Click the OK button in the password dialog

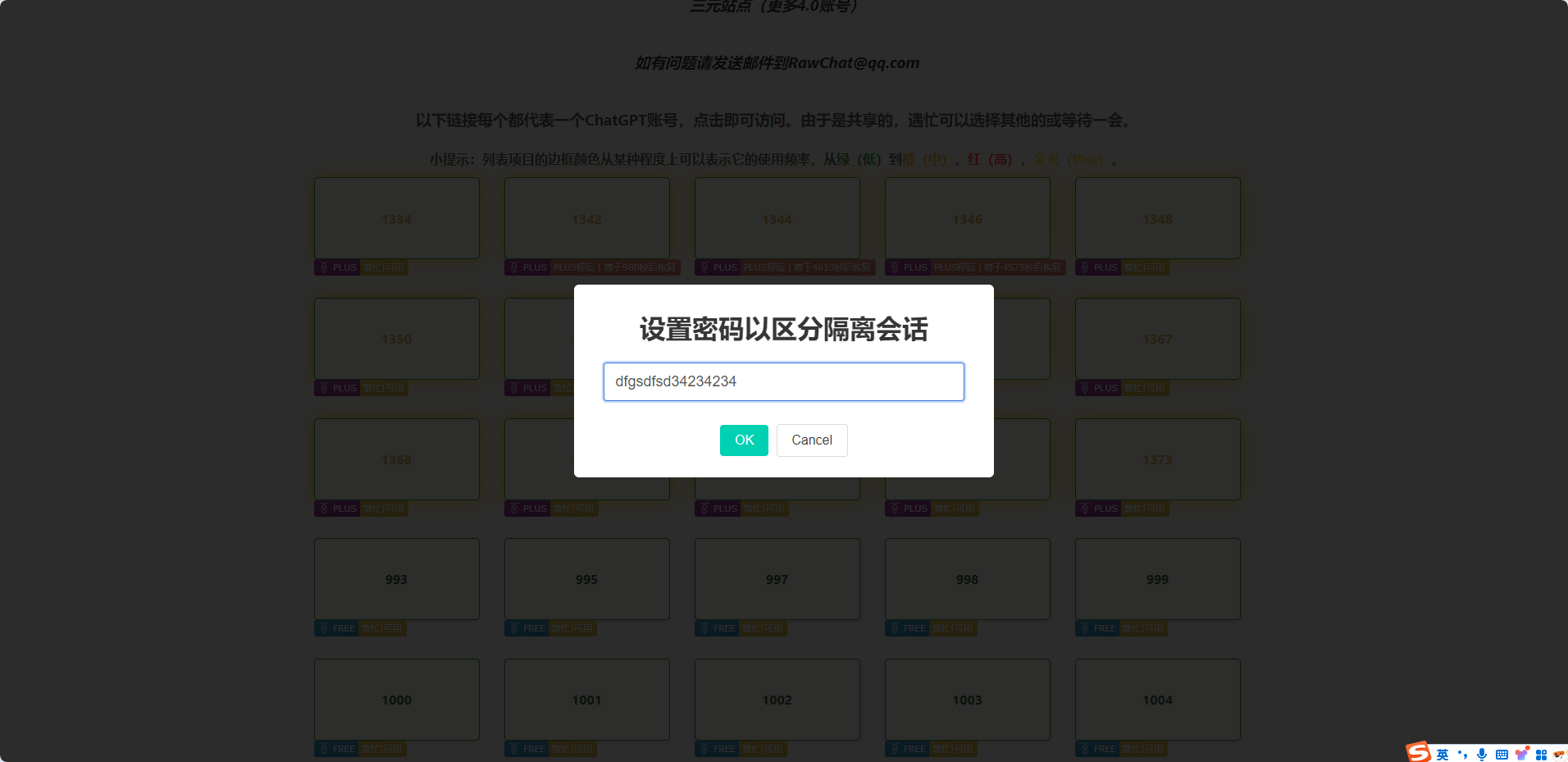point(744,440)
